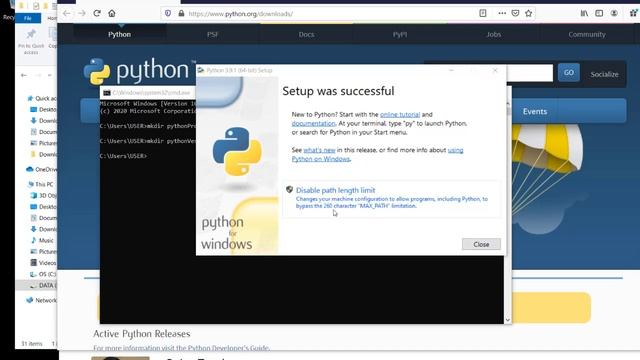Open the documentation link in Setup
The image size is (640, 360).
pyautogui.click(x=313, y=123)
